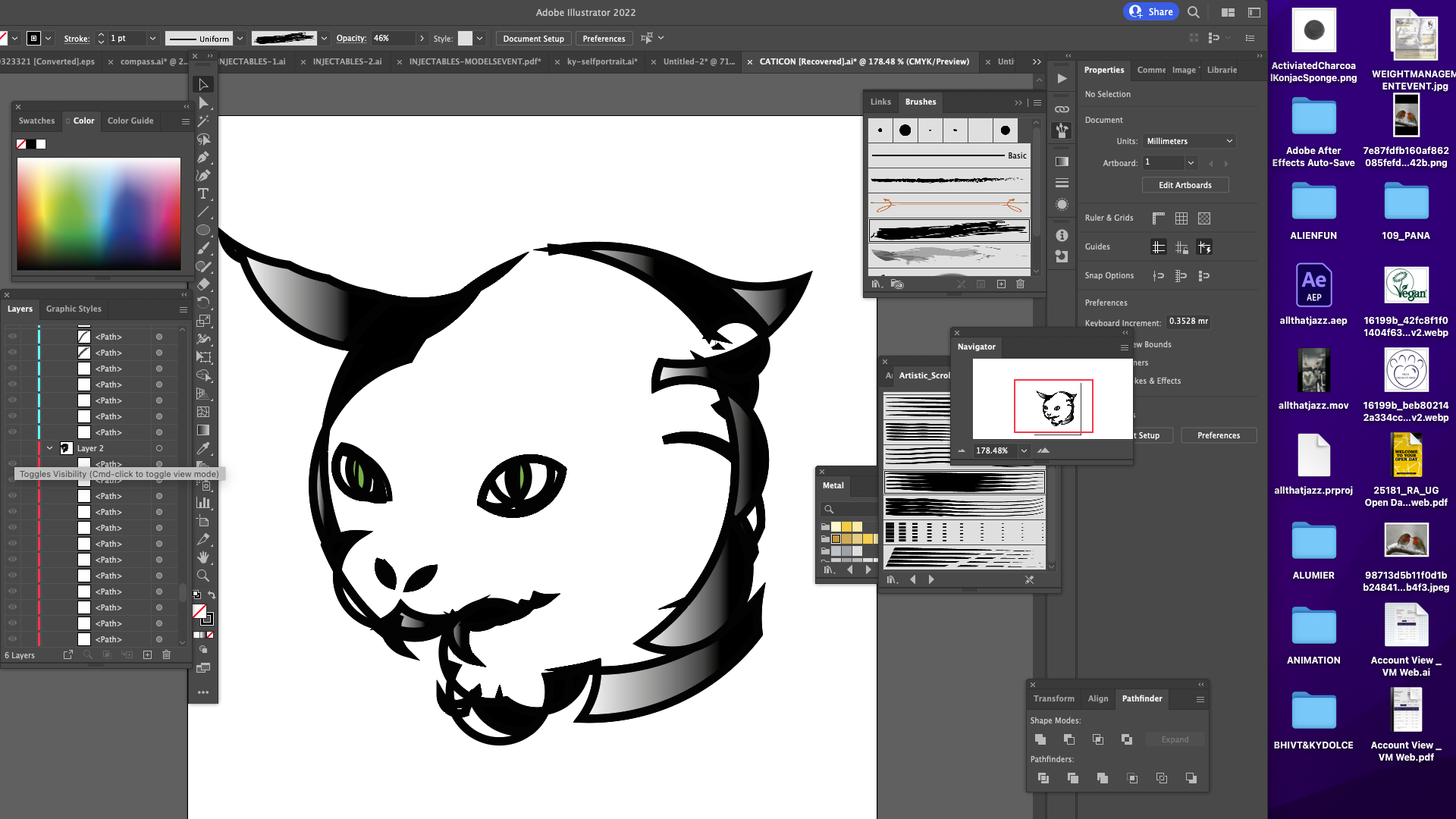Viewport: 1456px width, 819px height.
Task: Toggle the transparency grid icon
Action: 1204,218
